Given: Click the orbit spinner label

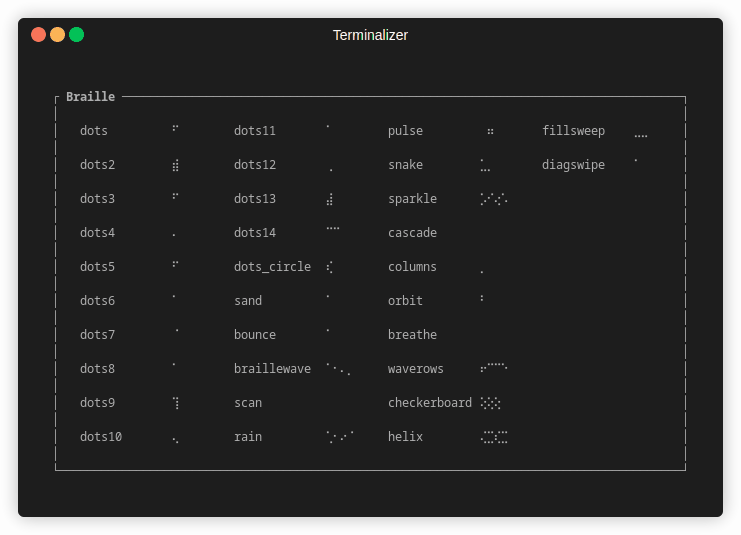Looking at the screenshot, I should 405,301.
